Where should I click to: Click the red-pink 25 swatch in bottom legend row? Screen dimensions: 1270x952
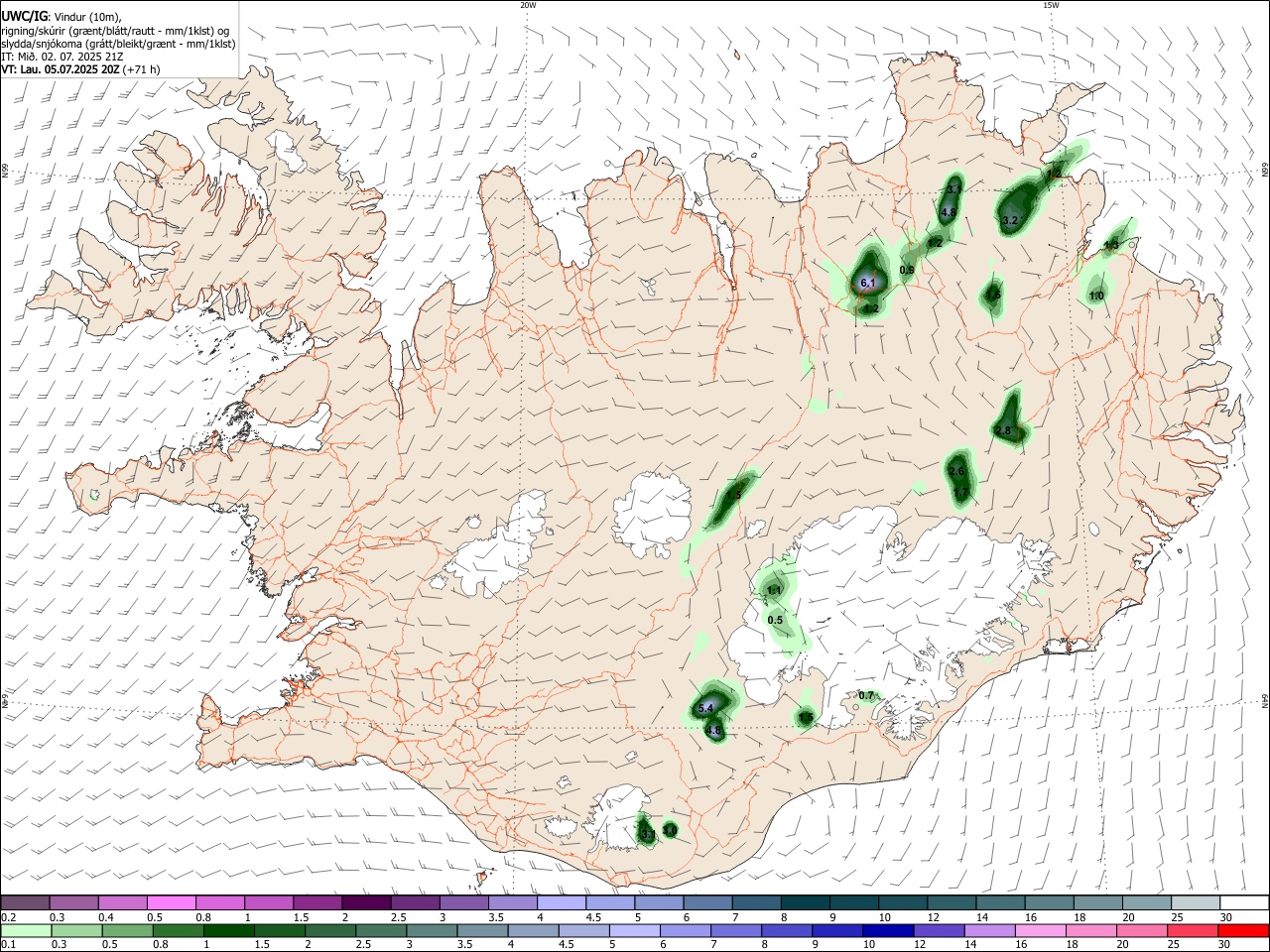click(1192, 931)
